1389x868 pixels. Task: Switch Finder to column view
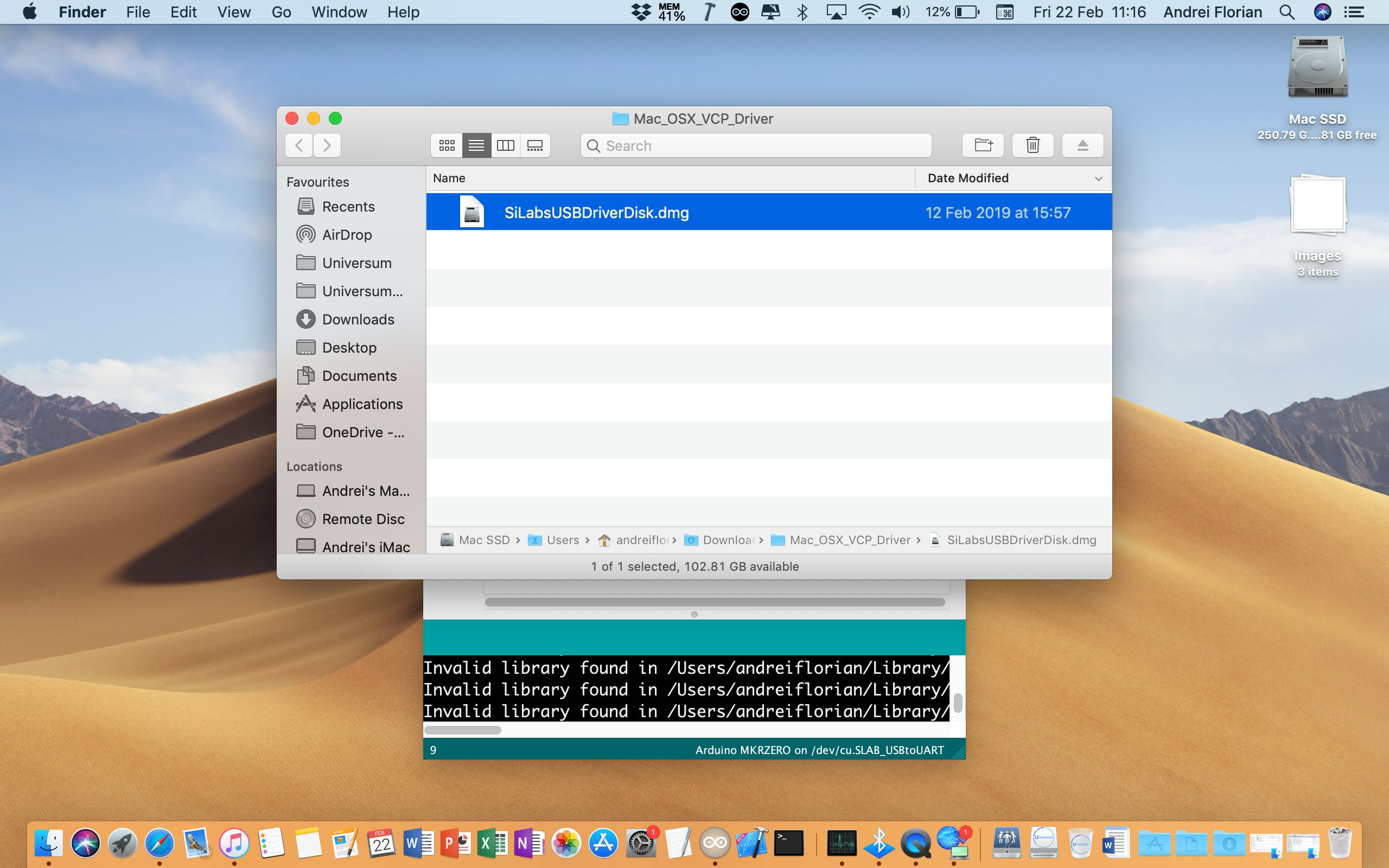[505, 146]
